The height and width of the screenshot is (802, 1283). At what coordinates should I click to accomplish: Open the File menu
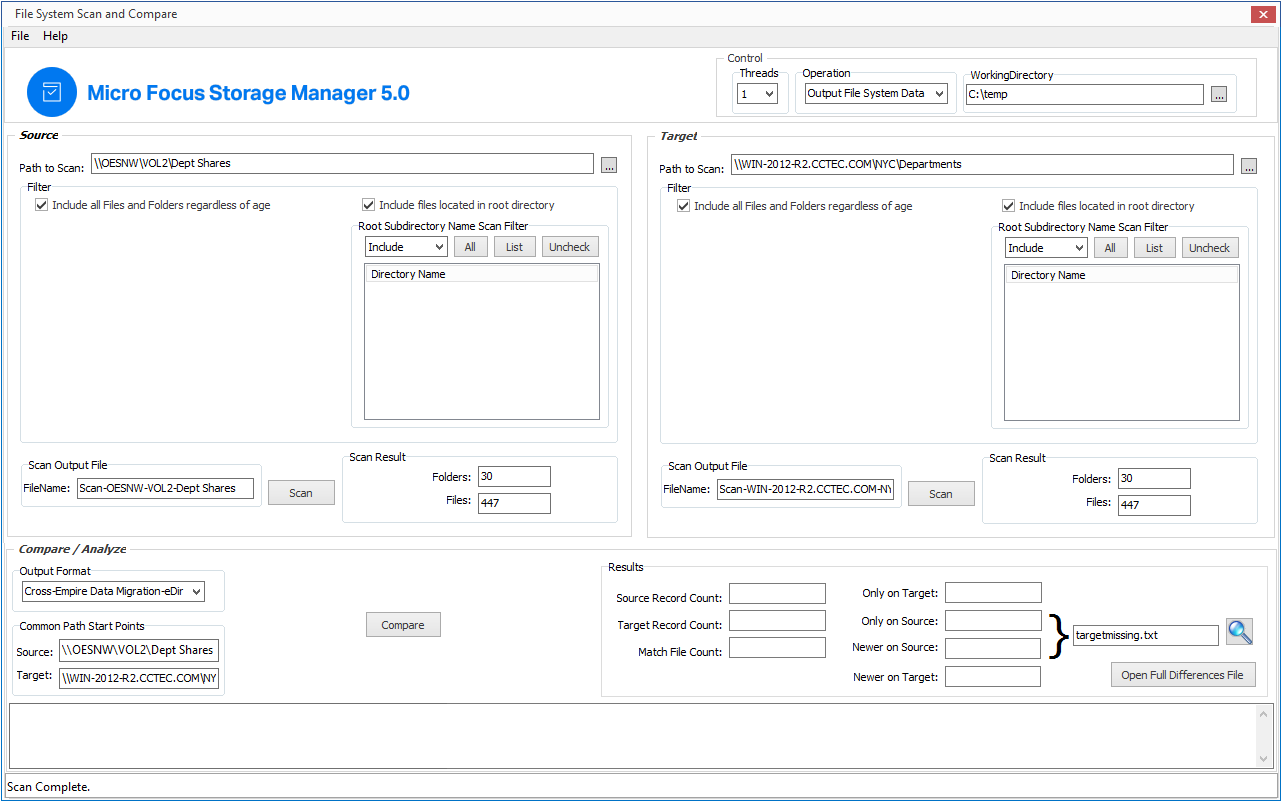point(20,36)
